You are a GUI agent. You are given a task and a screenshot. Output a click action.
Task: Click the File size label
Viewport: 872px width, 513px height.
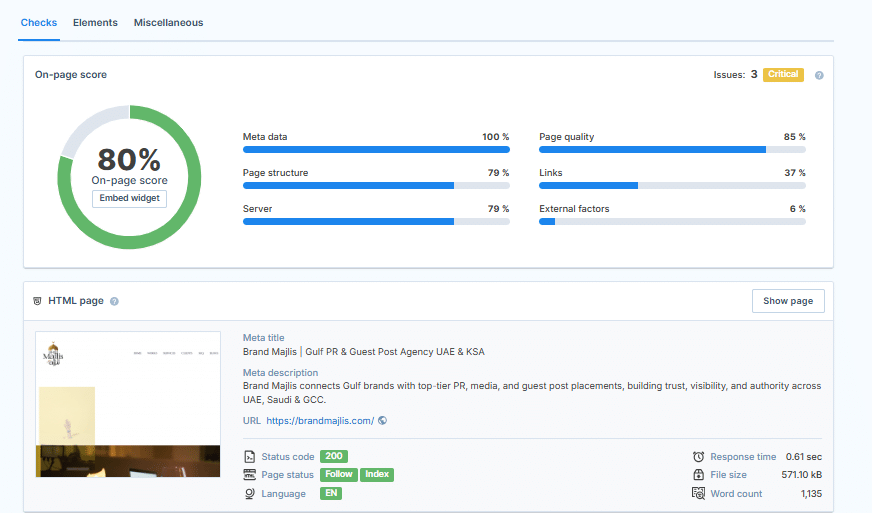(729, 475)
